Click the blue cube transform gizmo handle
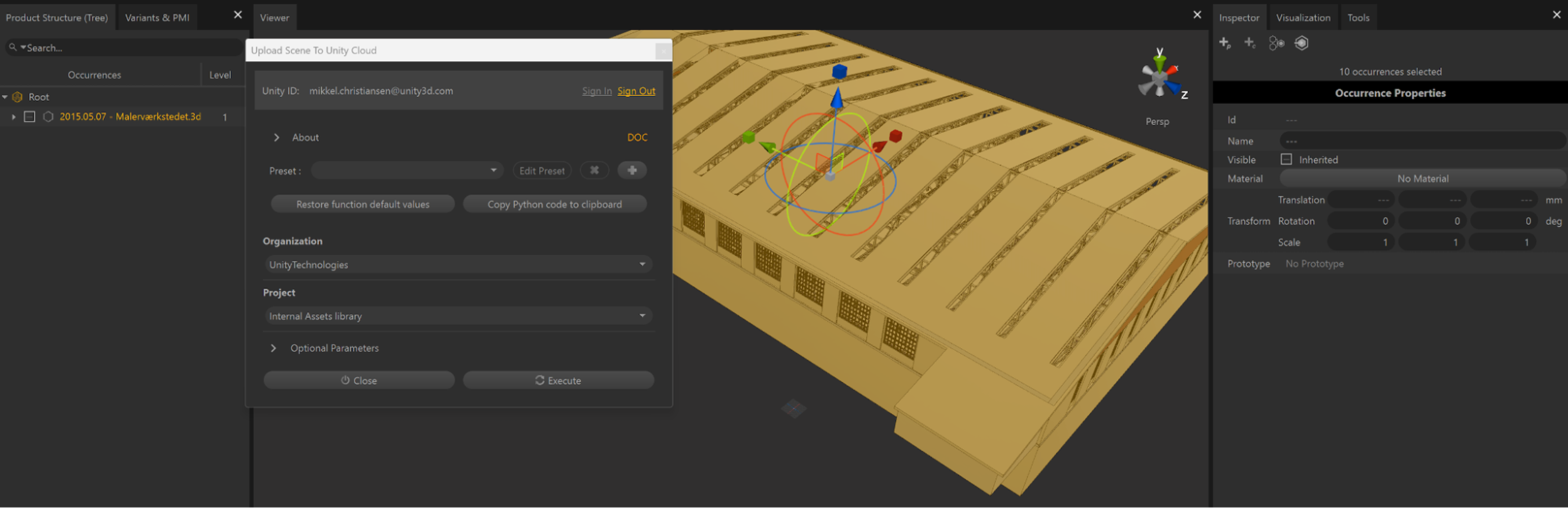The width and height of the screenshot is (1568, 508). click(839, 72)
